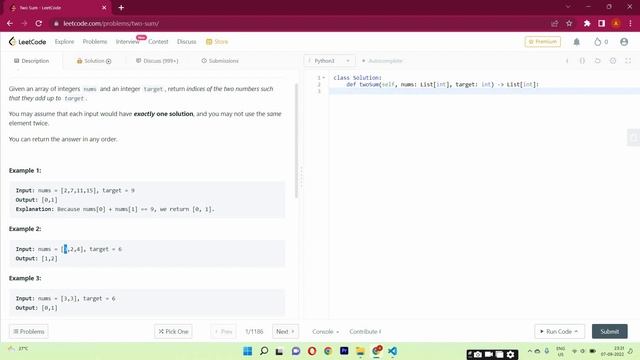Open capture widget settings gear
Screen dimensions: 640x360
(x=510, y=355)
